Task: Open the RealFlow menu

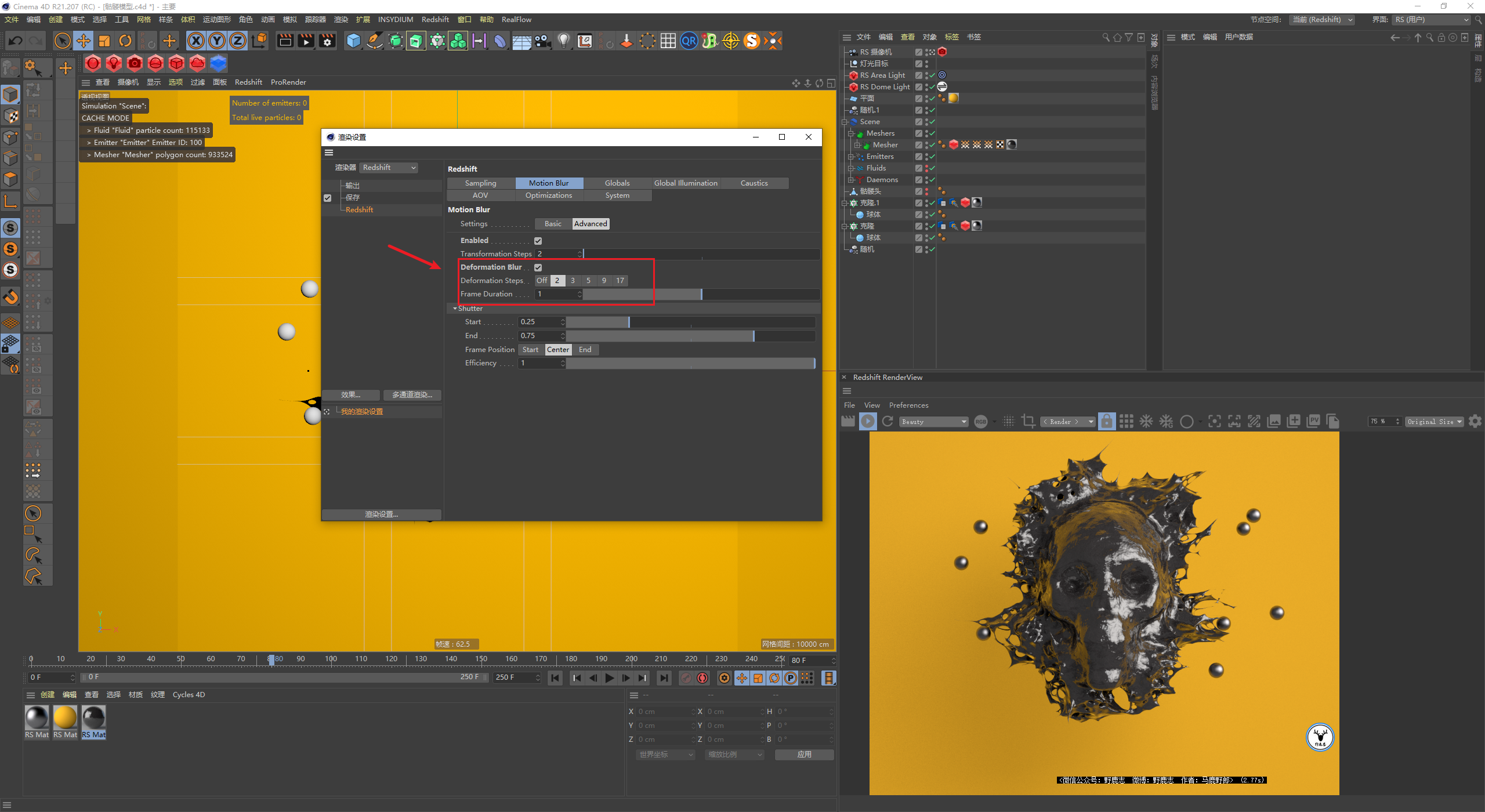Action: click(516, 20)
